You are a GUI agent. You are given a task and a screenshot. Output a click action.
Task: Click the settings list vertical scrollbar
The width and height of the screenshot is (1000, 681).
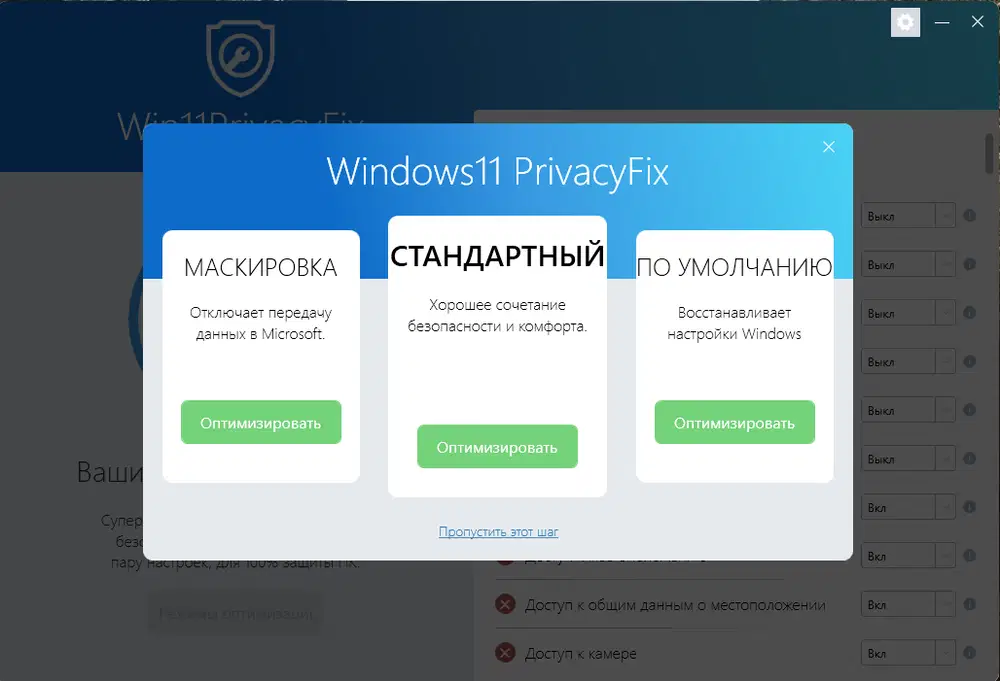[x=989, y=153]
